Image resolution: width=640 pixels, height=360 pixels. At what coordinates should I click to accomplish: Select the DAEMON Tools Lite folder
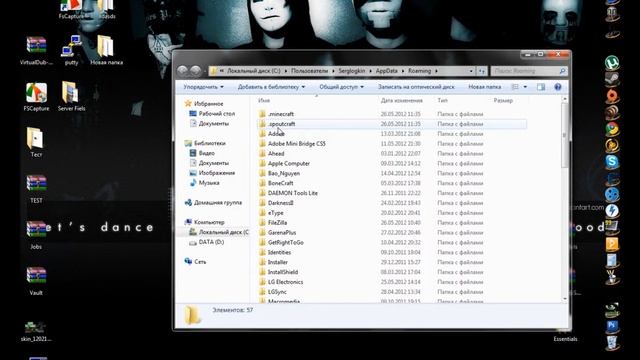(x=392, y=193)
